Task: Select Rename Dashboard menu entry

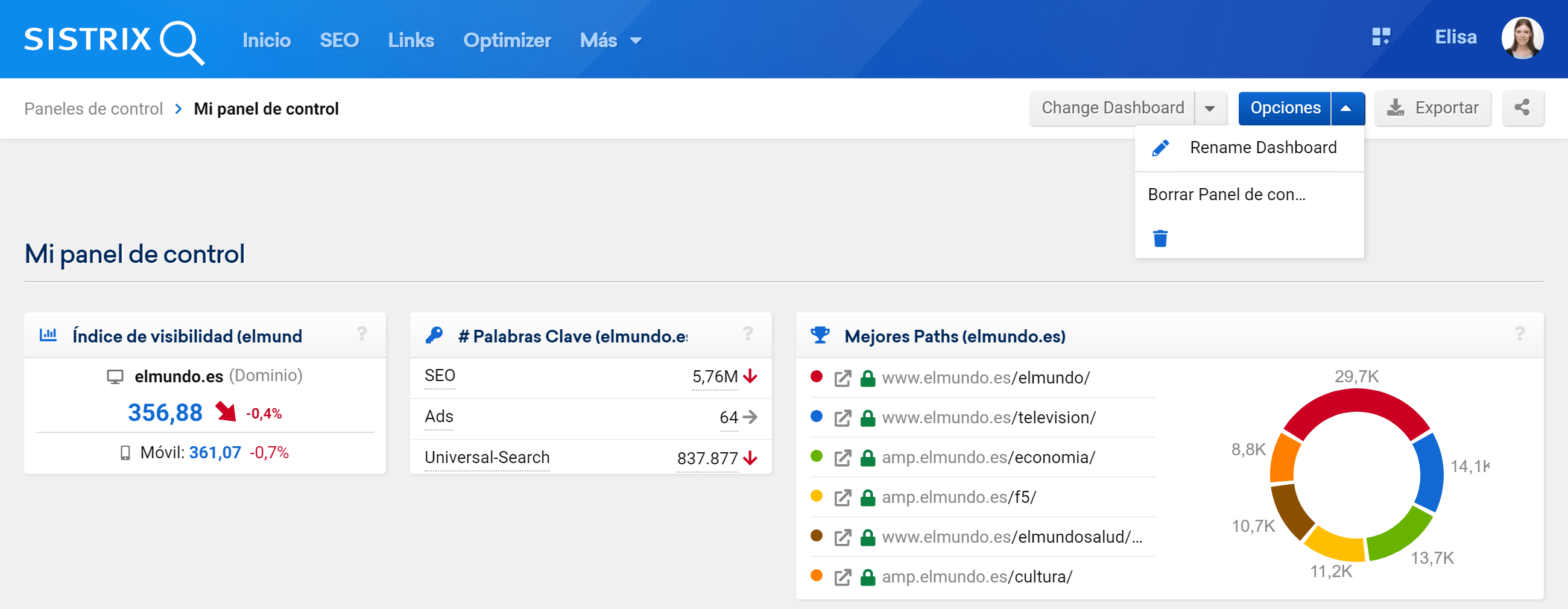Action: click(1262, 148)
